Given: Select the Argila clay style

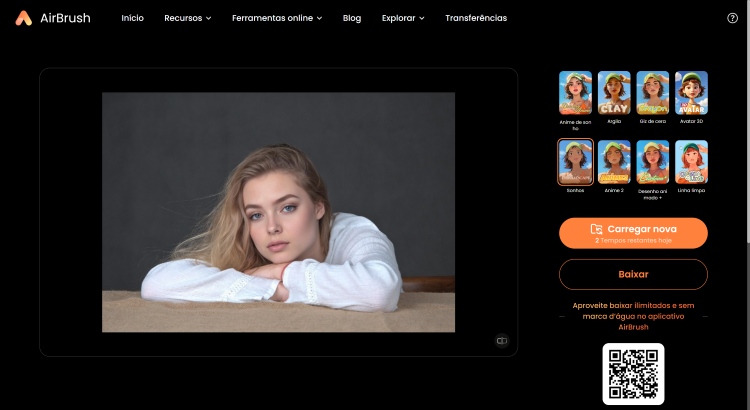Looking at the screenshot, I should (x=614, y=93).
